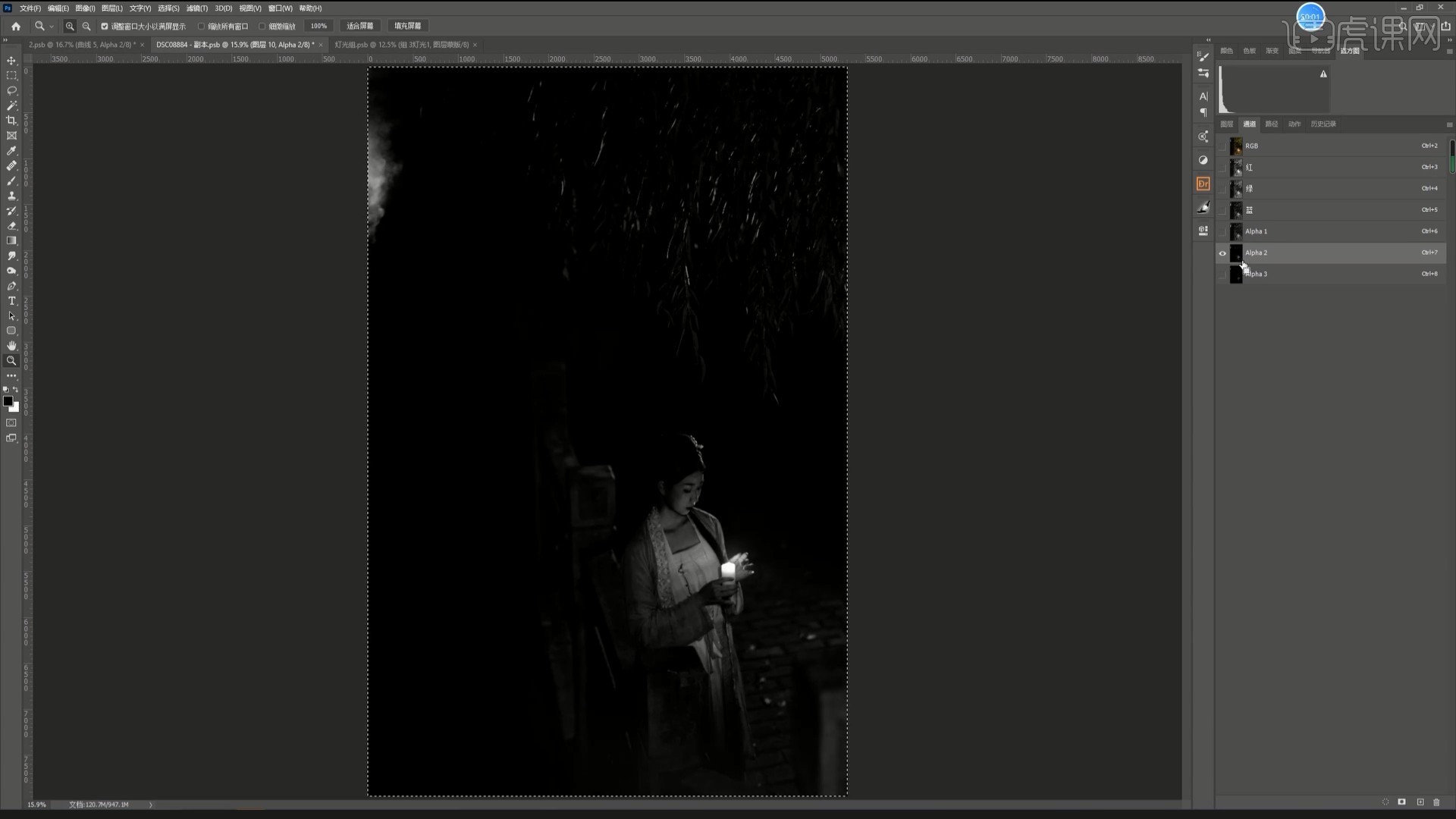The height and width of the screenshot is (819, 1456).
Task: Hide the Alpha 2 channel eye
Action: tap(1222, 253)
